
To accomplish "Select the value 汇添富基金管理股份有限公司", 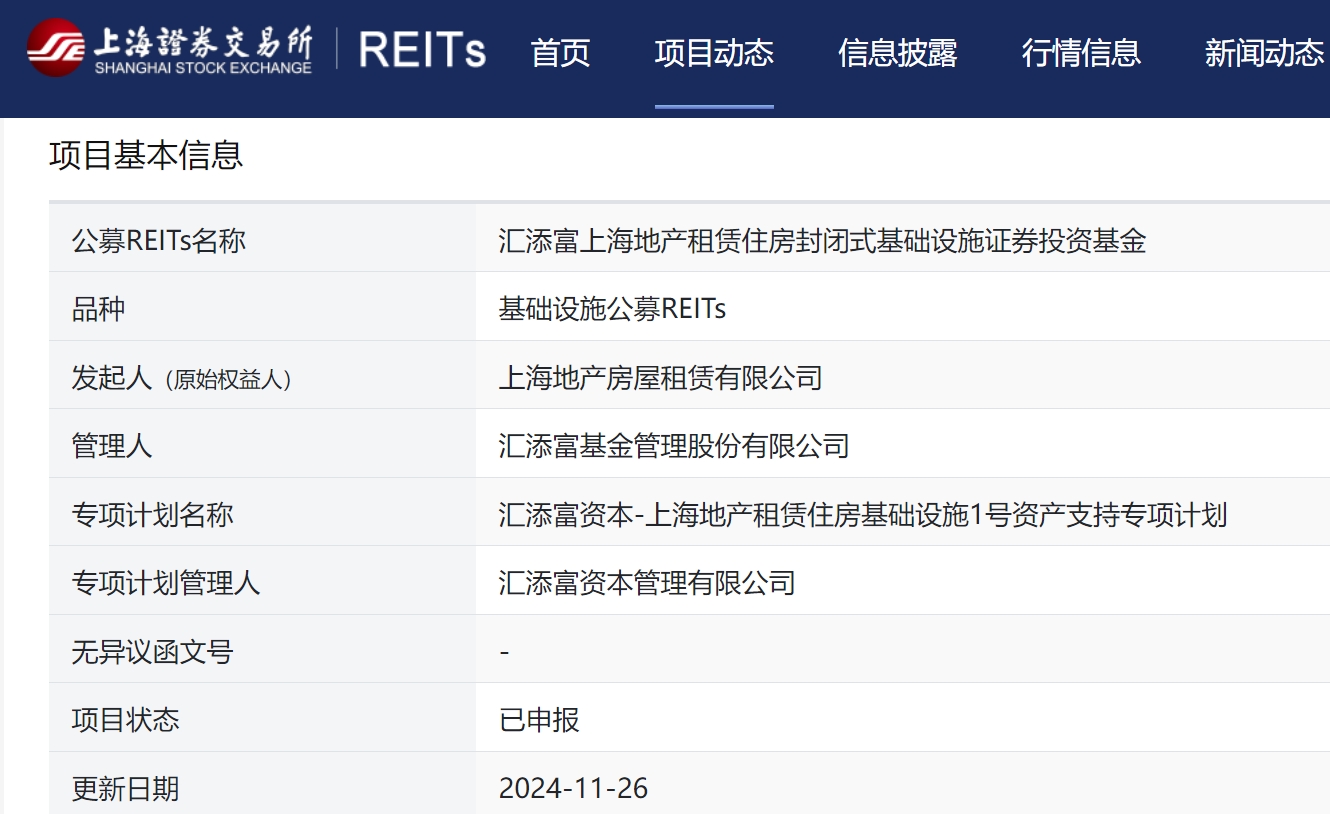I will [674, 445].
